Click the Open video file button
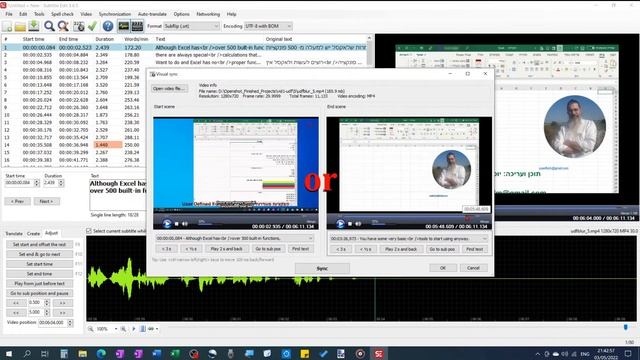The height and width of the screenshot is (360, 640). (169, 89)
